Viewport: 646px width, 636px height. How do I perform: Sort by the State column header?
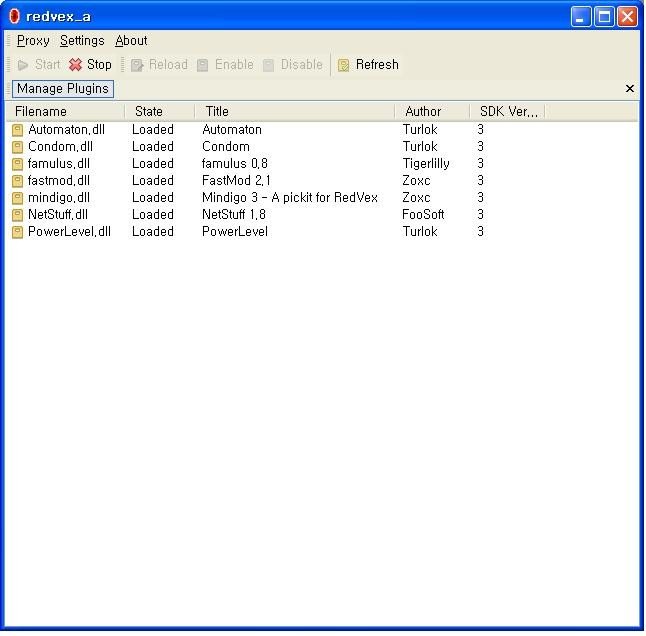pyautogui.click(x=159, y=112)
